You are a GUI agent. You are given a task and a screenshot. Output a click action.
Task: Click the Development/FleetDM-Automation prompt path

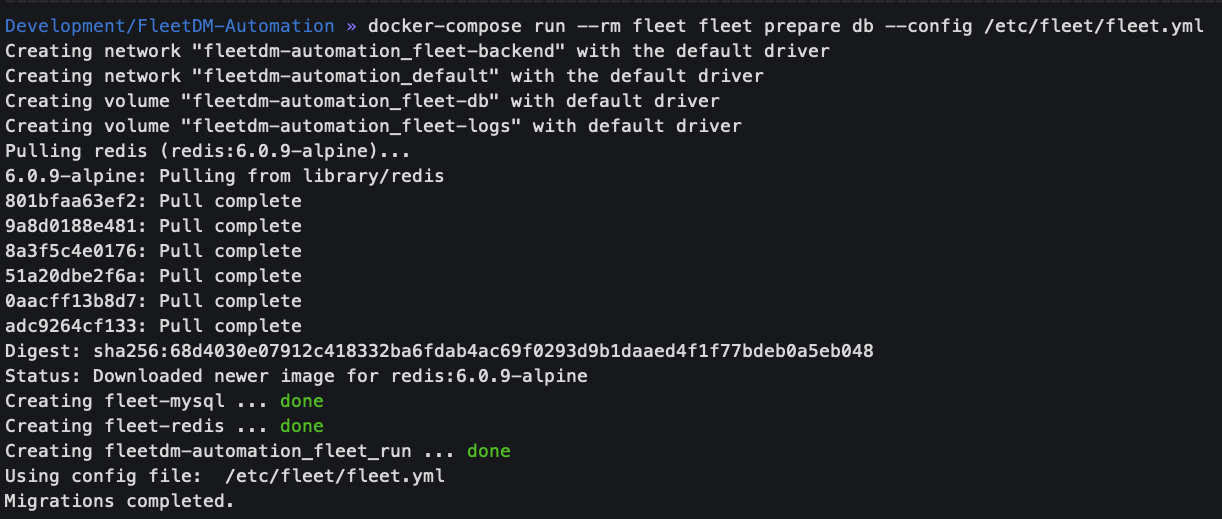170,26
